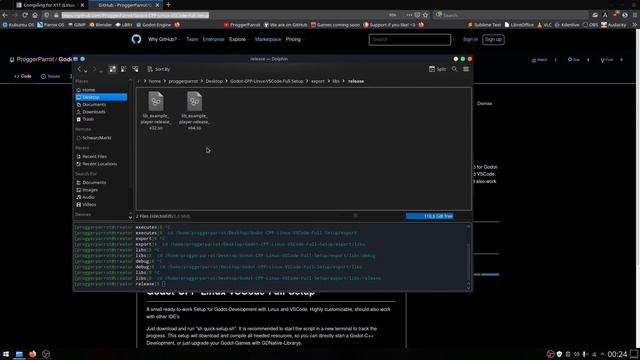The image size is (640, 360).
Task: Click the GitHub Octocat logo
Action: (136, 39)
